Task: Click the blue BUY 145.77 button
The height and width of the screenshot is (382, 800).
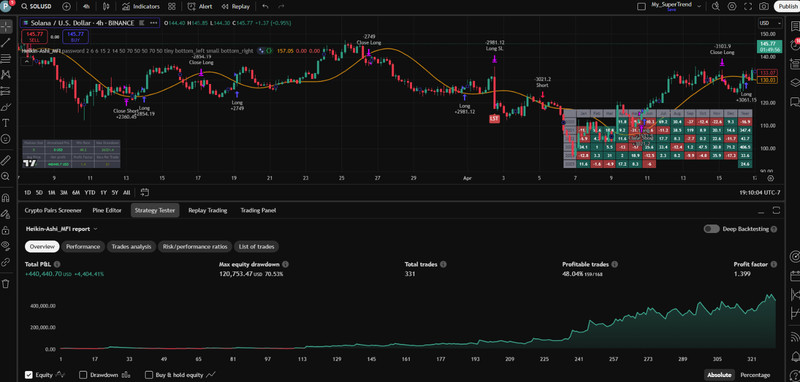Action: (76, 37)
